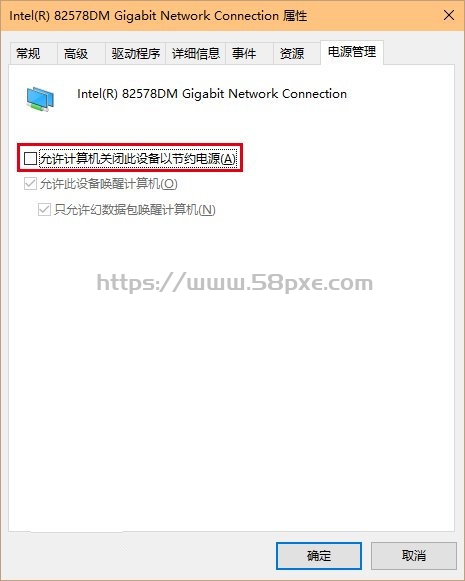
Task: Click the dialog title bar text
Action: tap(158, 16)
